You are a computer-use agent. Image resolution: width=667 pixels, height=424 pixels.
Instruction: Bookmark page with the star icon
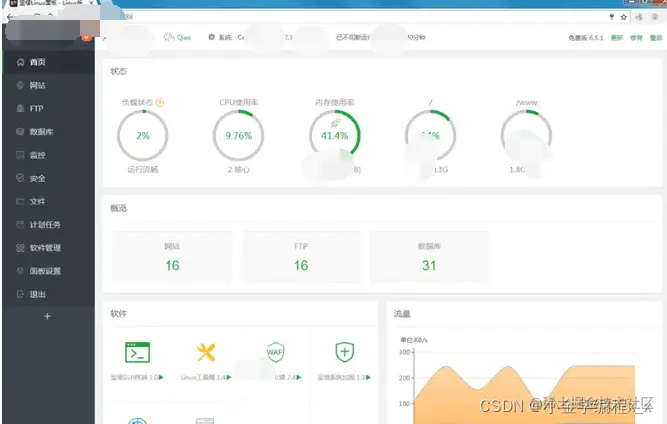pos(624,17)
